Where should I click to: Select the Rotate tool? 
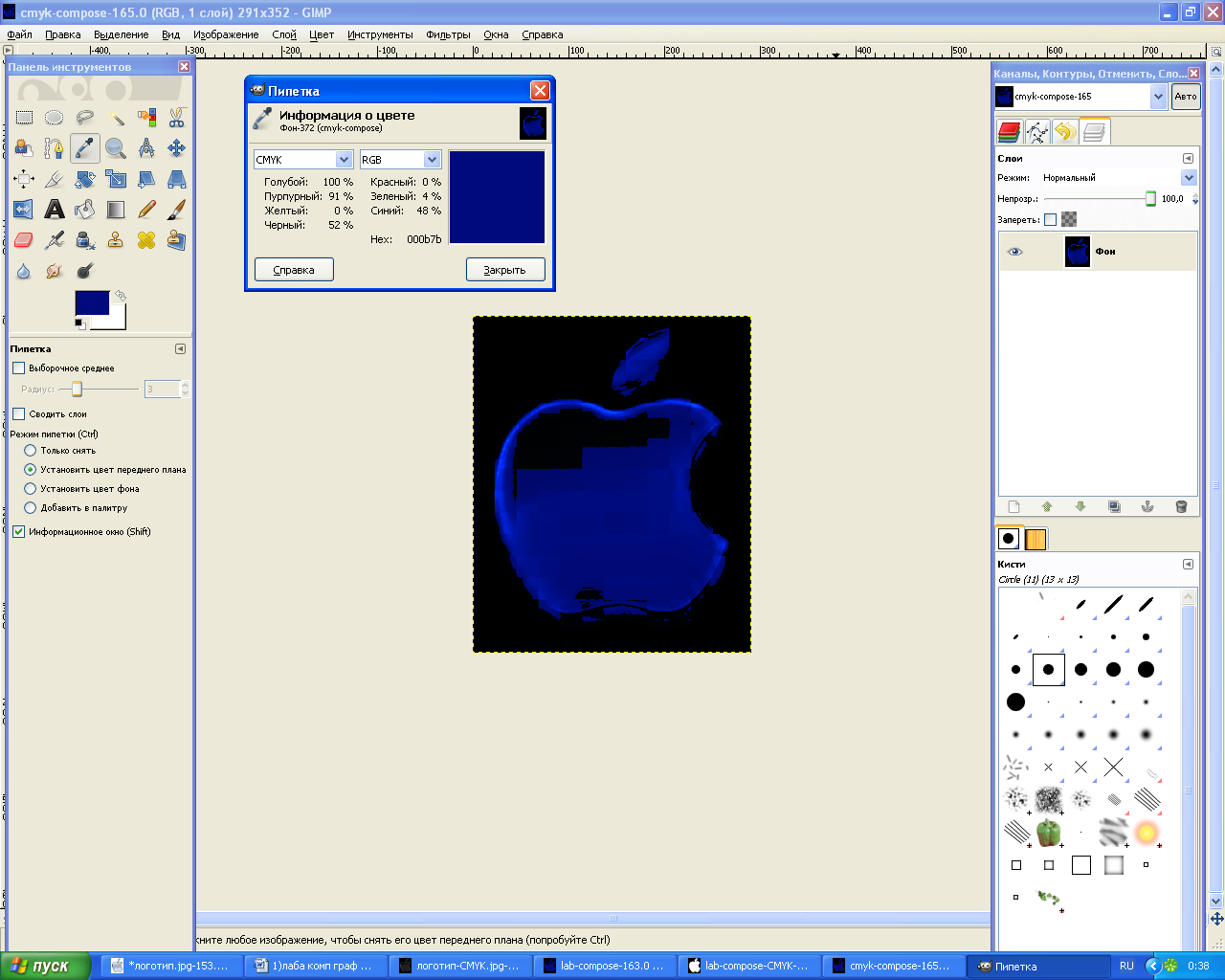coord(85,179)
